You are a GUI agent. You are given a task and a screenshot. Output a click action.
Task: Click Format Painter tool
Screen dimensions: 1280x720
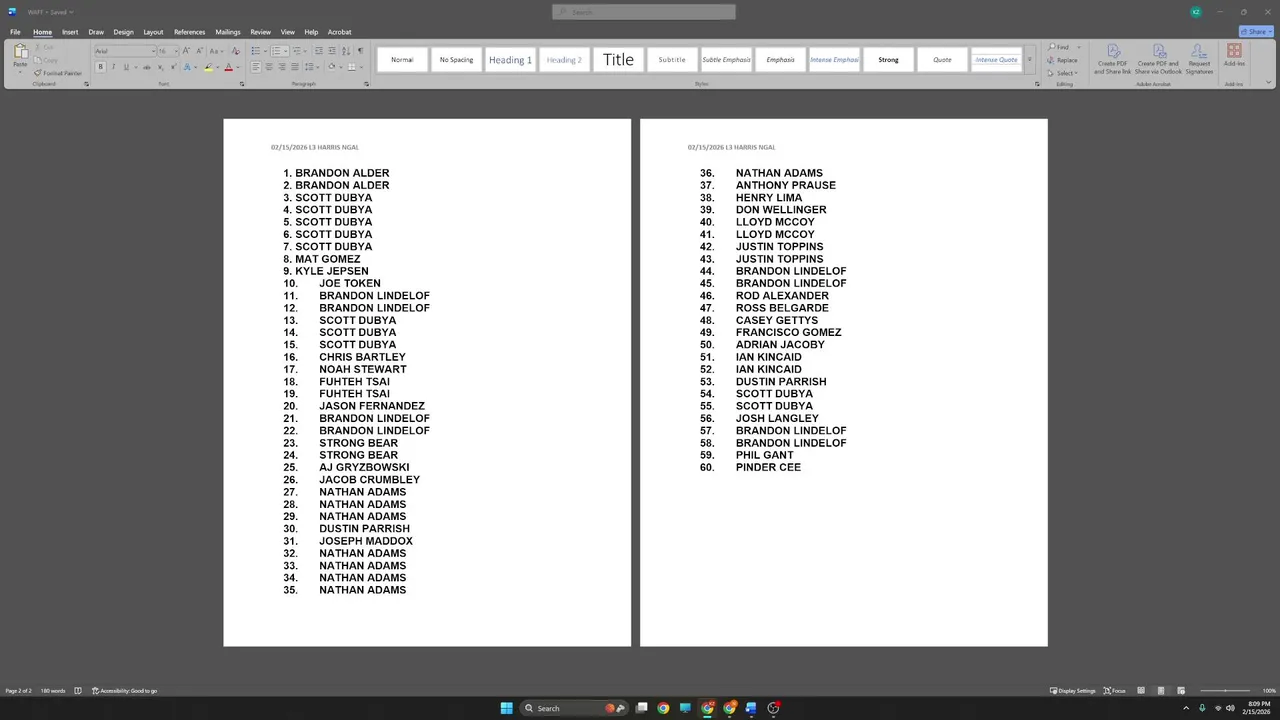click(58, 73)
